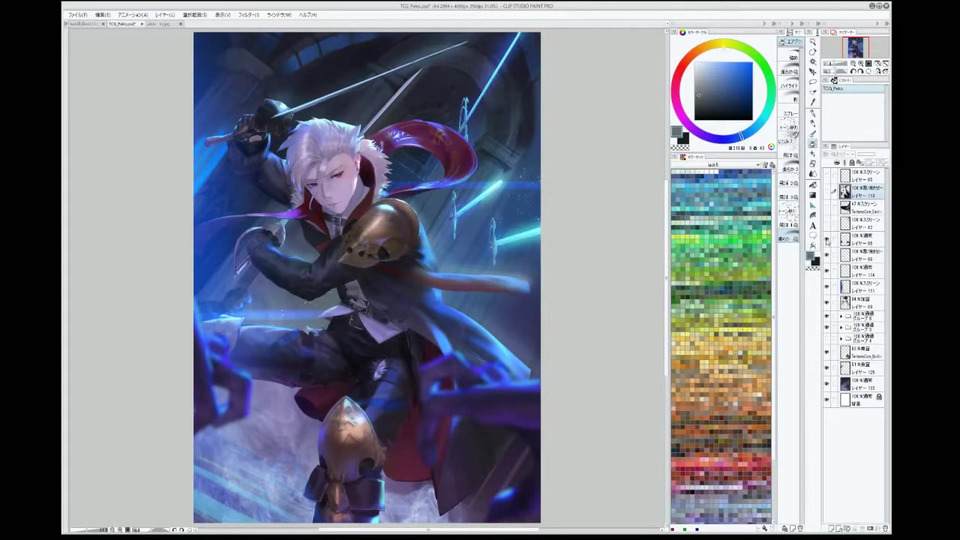Screen dimensions: 960x540
Task: Open the color set name dropdown
Action: click(x=716, y=165)
